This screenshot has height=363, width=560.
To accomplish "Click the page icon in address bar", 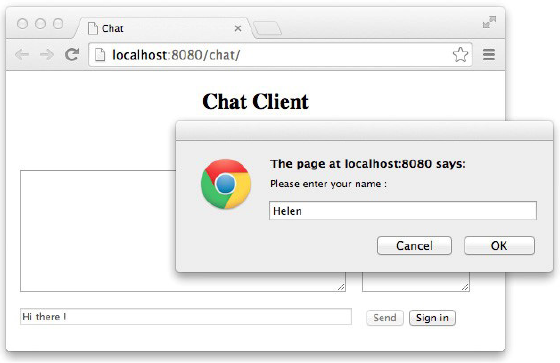I will coord(100,55).
